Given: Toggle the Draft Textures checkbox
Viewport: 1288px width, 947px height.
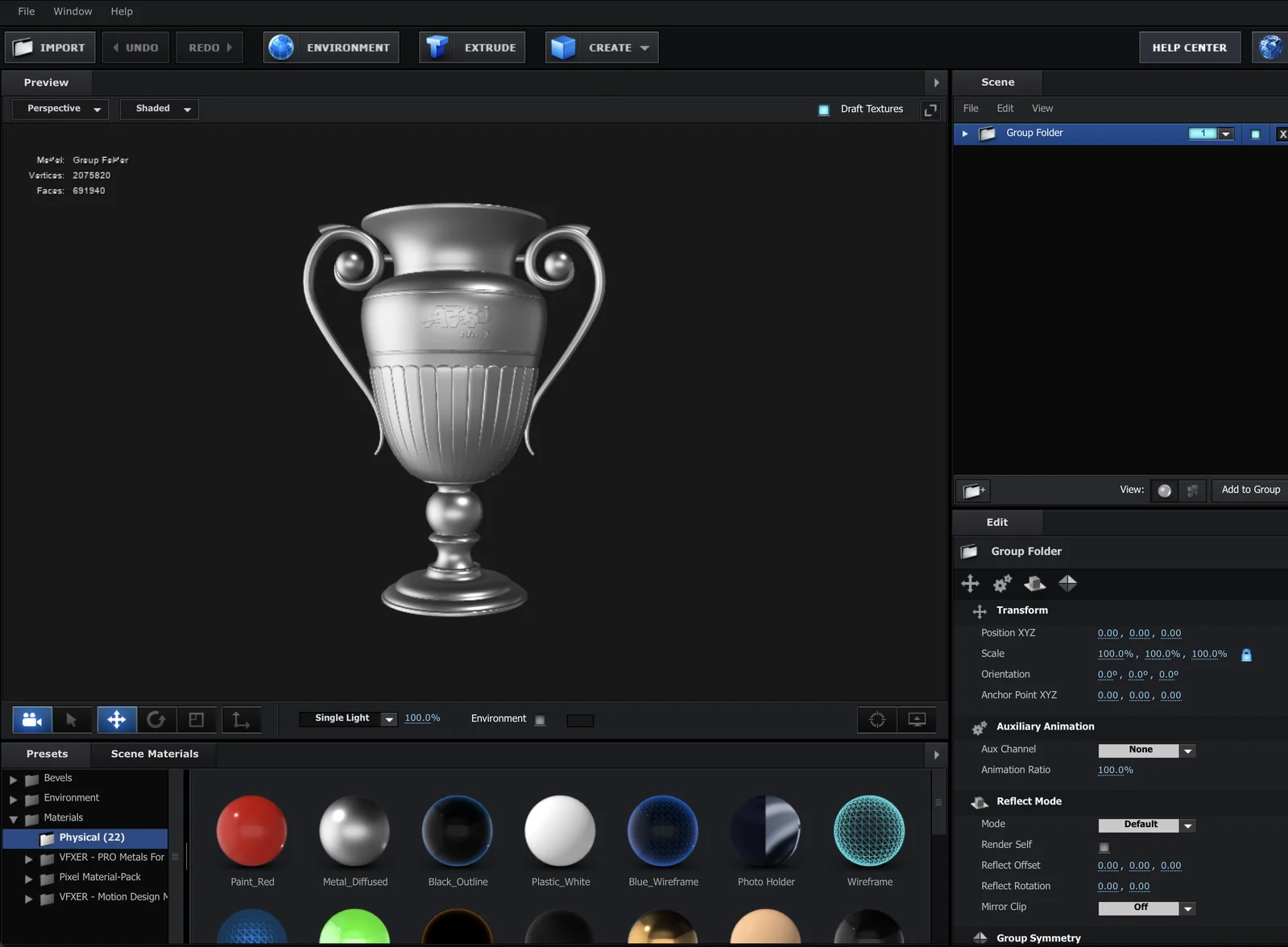Looking at the screenshot, I should tap(823, 110).
